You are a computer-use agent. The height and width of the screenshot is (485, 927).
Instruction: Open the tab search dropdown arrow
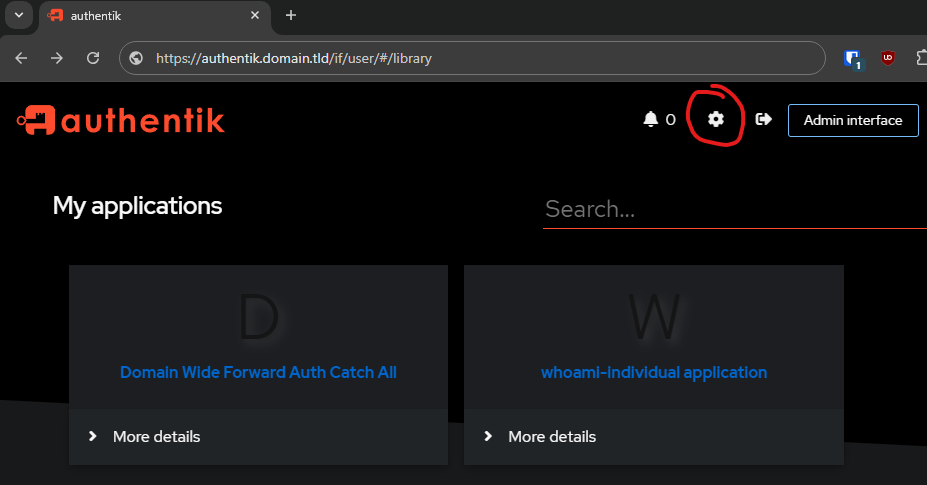coord(19,15)
